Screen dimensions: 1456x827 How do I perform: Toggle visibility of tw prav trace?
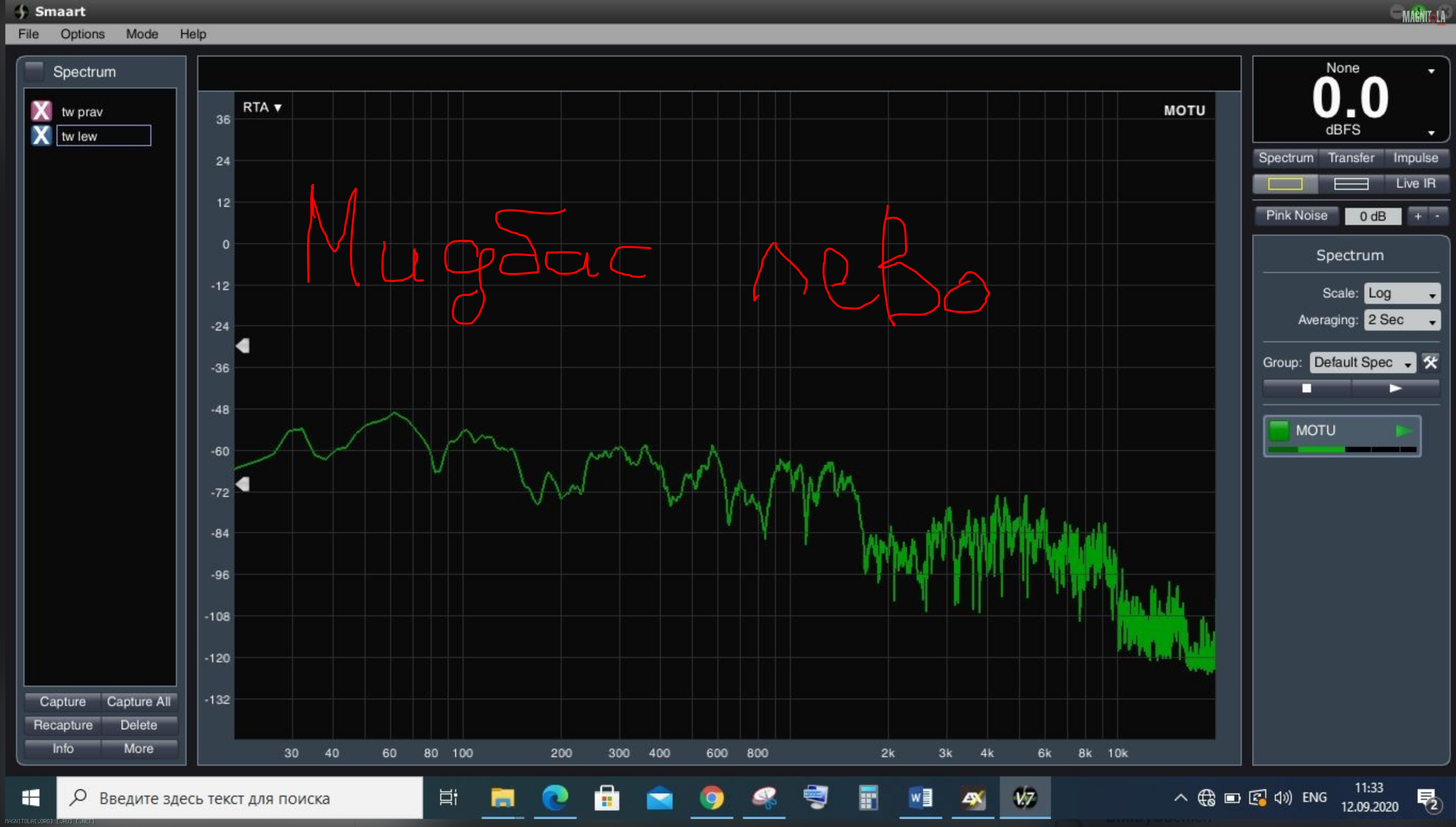pos(42,111)
